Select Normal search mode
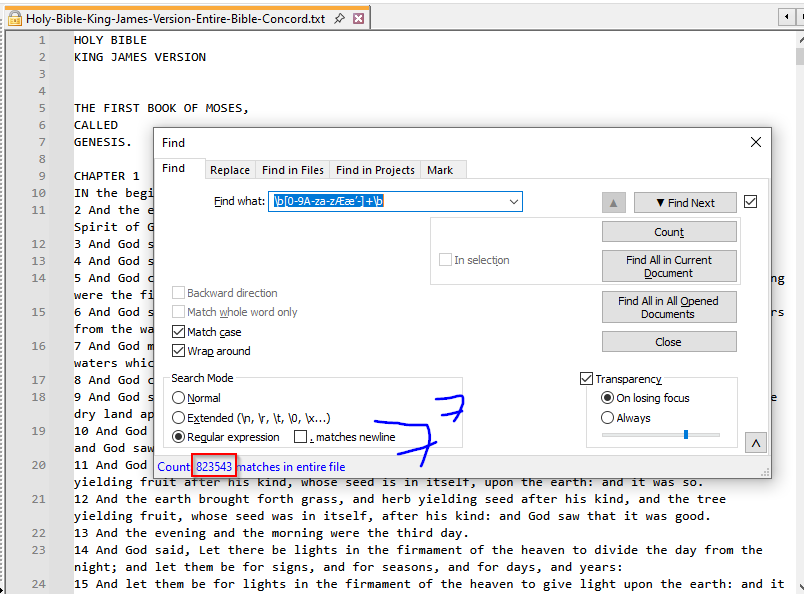 [x=178, y=398]
